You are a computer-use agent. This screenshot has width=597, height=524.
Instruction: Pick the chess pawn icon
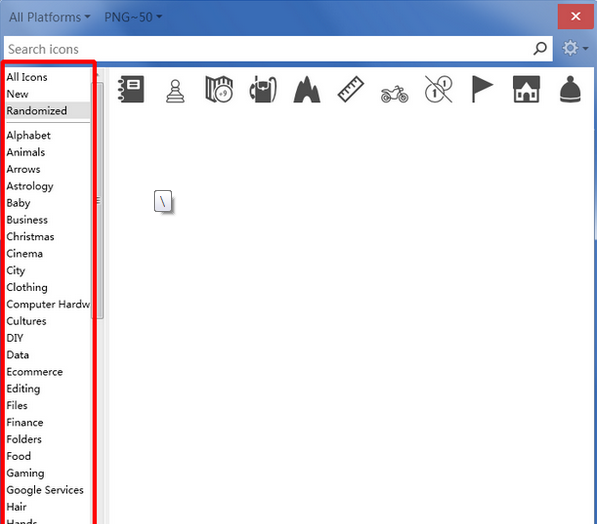175,91
